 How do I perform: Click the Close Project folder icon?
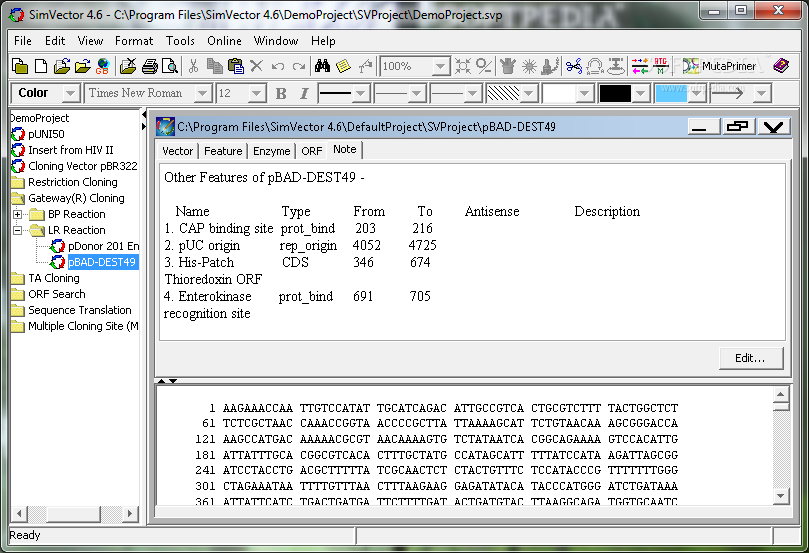point(128,66)
